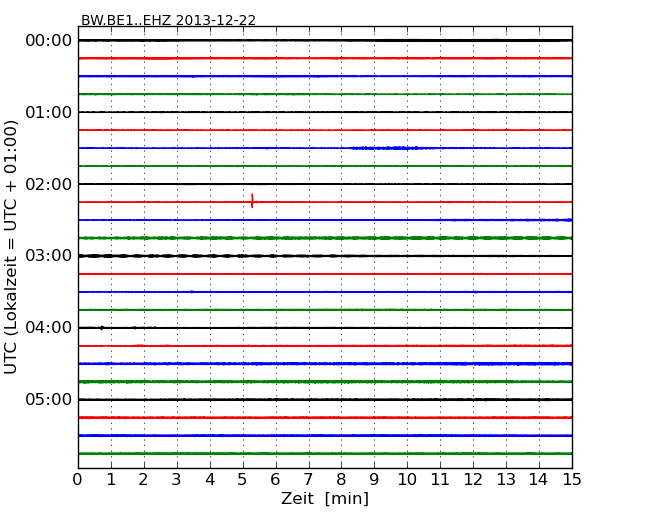The width and height of the screenshot is (650, 520).
Task: Click x-axis tick label 13
Action: pos(506,479)
